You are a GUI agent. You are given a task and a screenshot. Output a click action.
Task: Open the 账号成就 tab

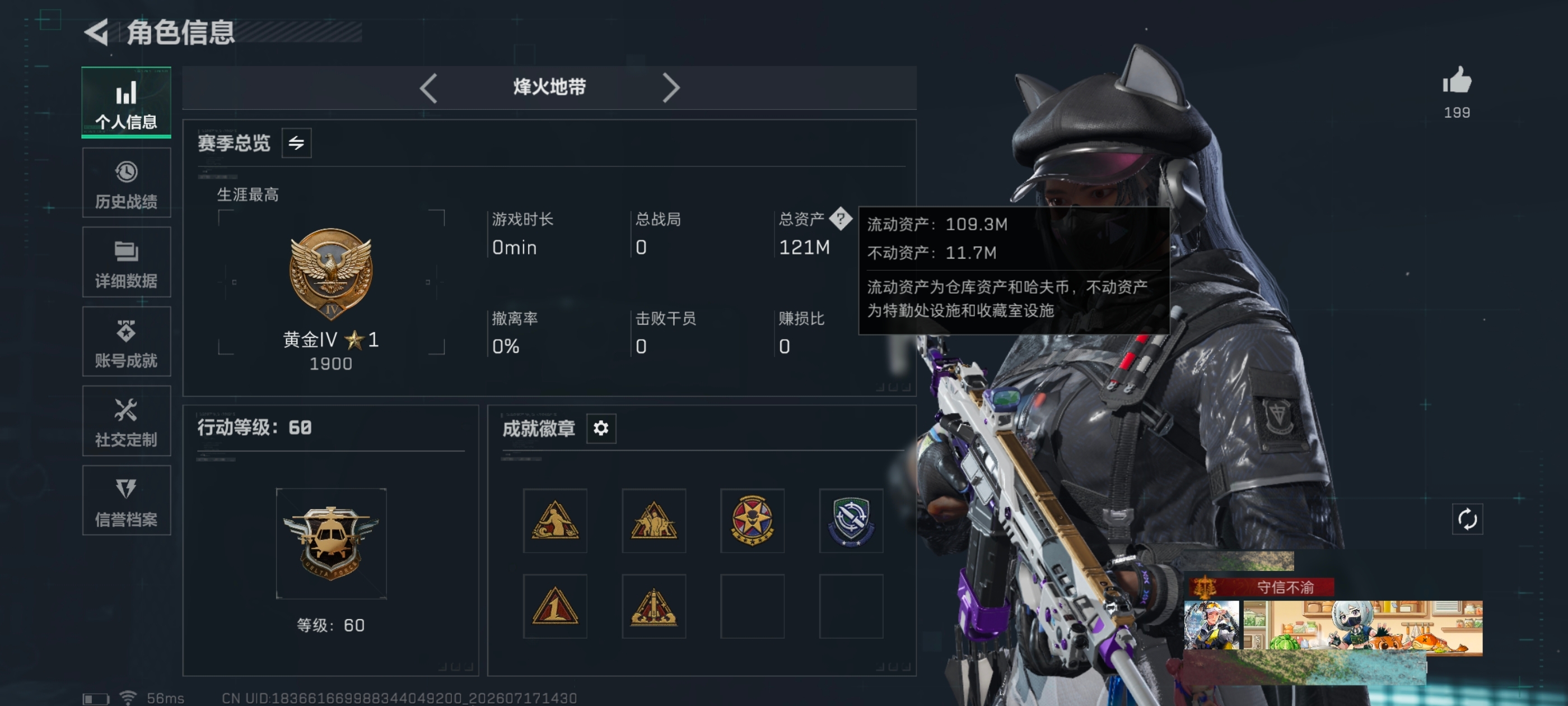point(127,342)
